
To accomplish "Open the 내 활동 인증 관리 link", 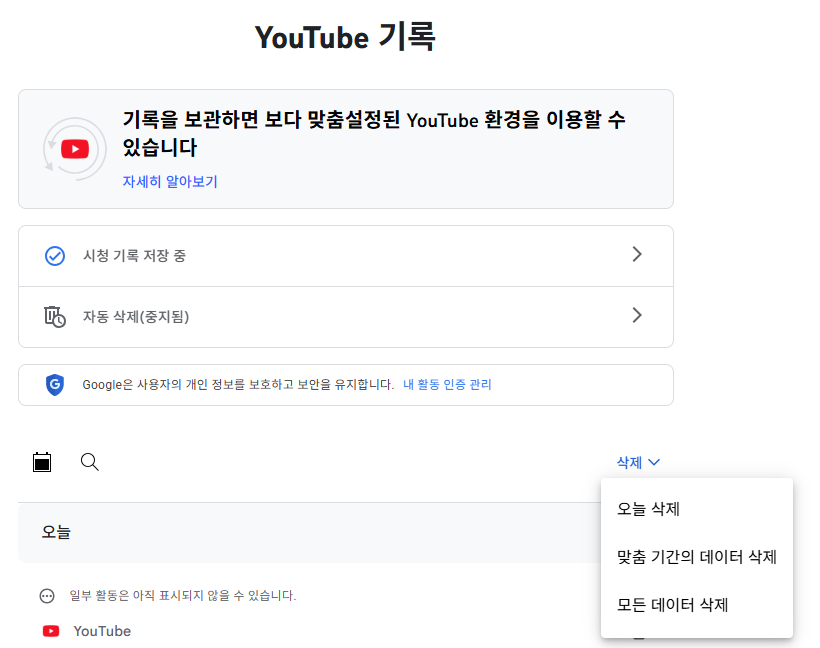I will pos(447,384).
